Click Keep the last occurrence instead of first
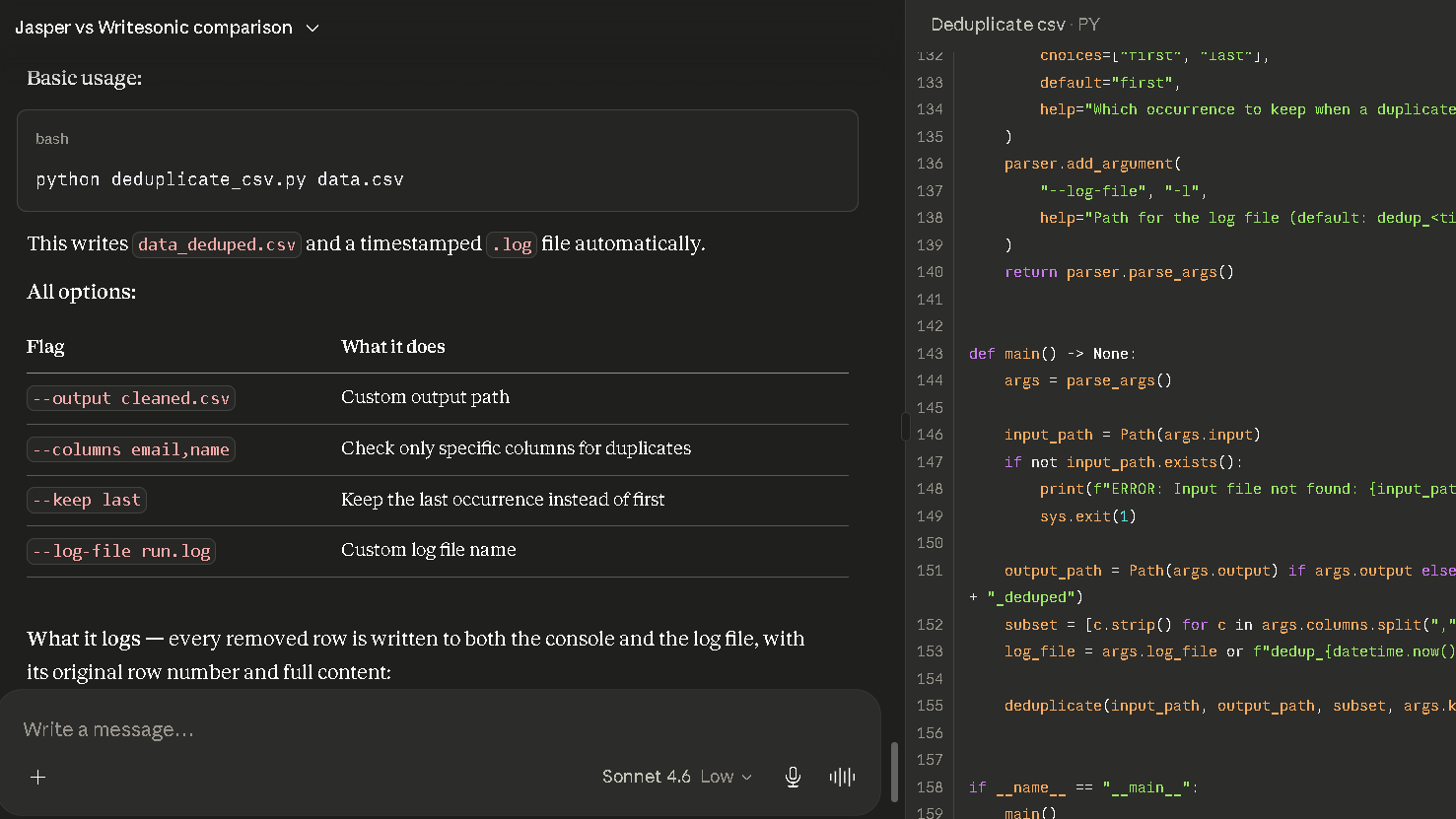 coord(503,500)
